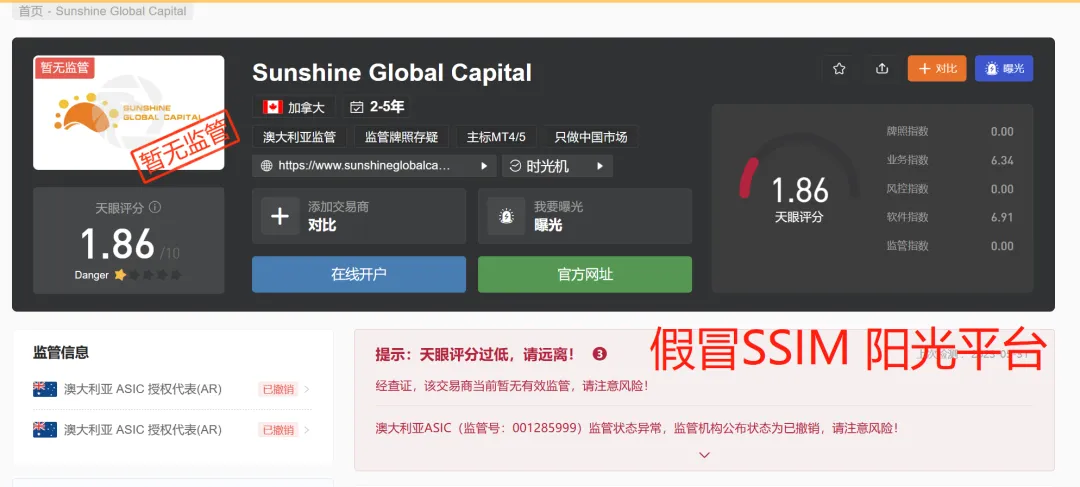Viewport: 1080px width, 487px height.
Task: Expand the 时光机 dropdown arrow
Action: 600,166
